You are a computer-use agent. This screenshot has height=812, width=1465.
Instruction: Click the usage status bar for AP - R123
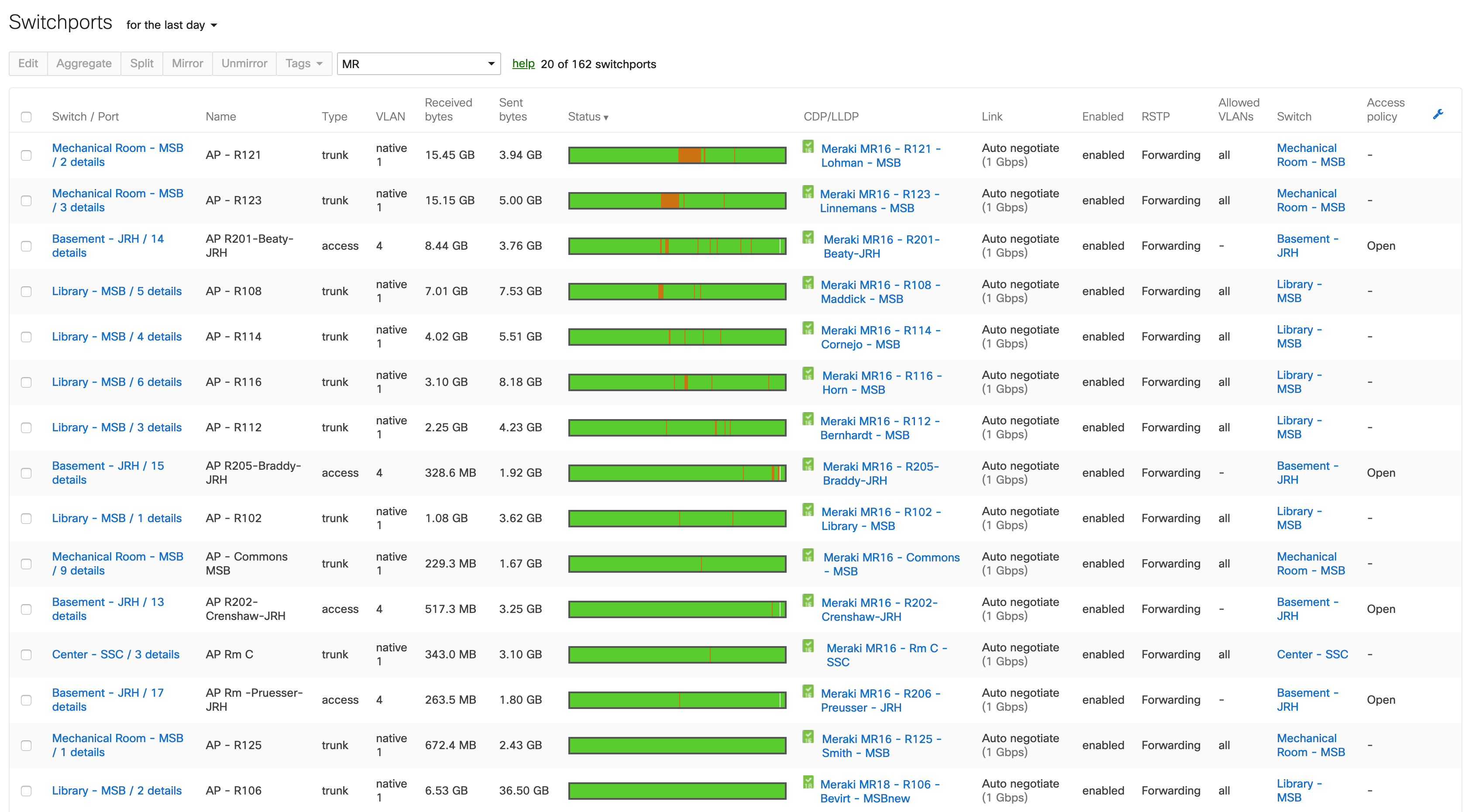tap(677, 200)
